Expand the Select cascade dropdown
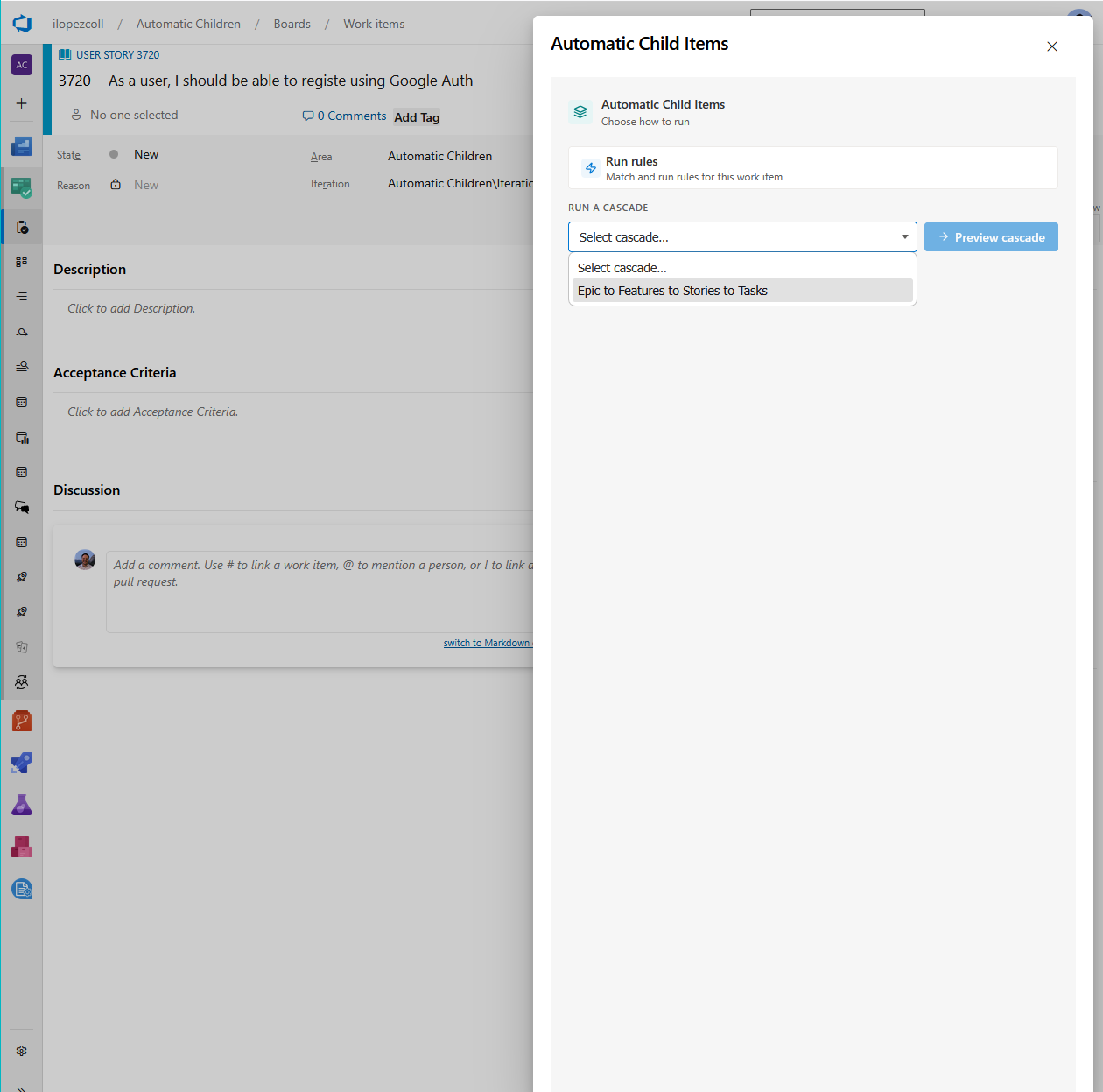This screenshot has width=1103, height=1092. 741,237
